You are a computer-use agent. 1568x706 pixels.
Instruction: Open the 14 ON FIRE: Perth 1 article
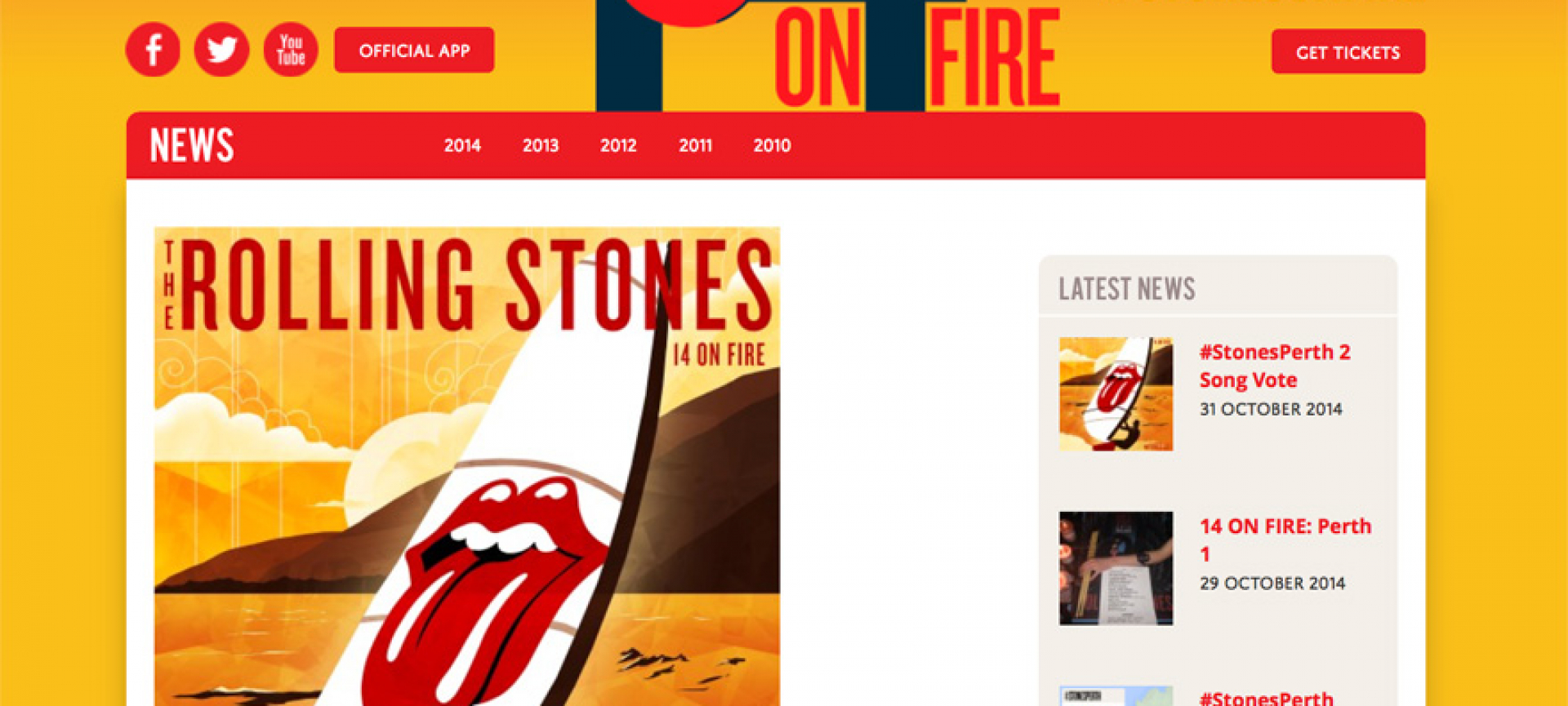coord(1285,539)
